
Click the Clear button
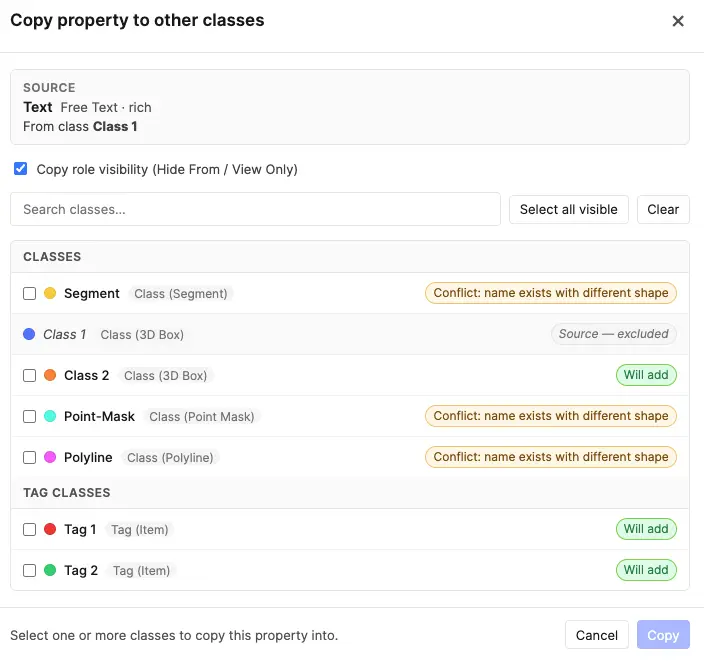pyautogui.click(x=663, y=209)
